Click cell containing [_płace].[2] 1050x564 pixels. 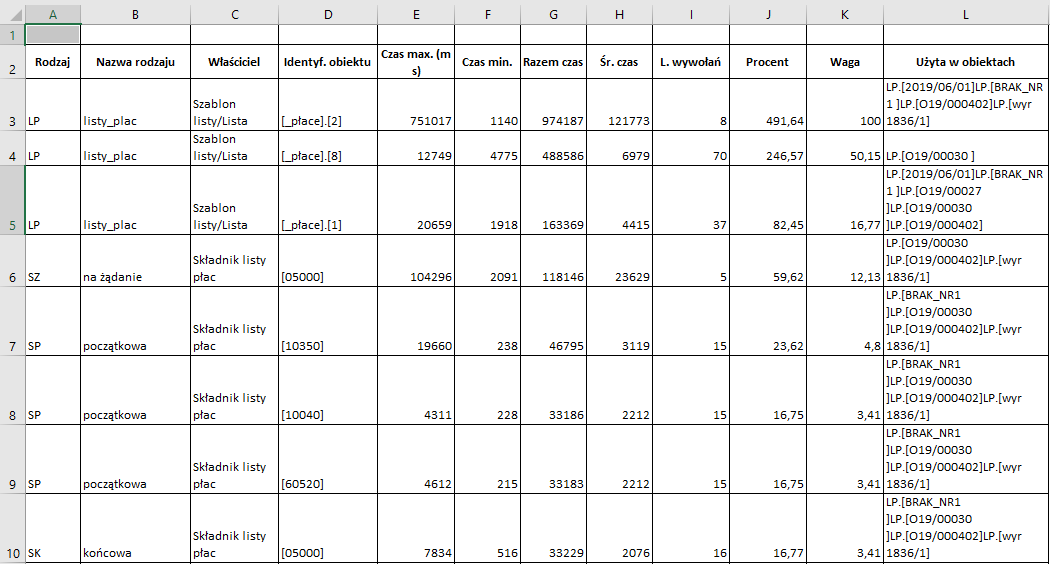point(328,104)
